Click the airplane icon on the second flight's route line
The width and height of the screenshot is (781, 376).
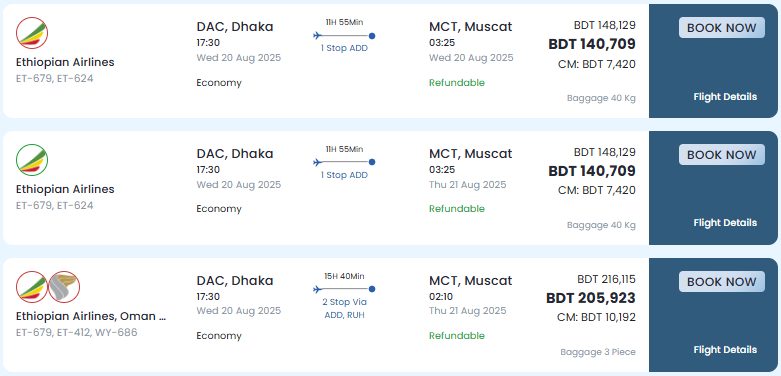coord(318,162)
